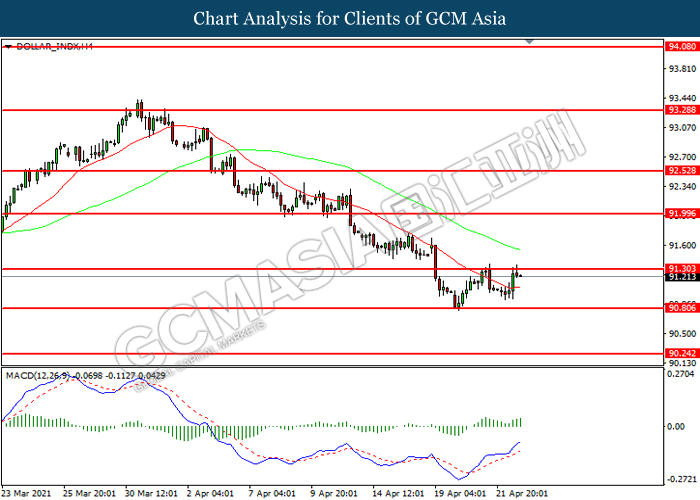Click the 91.600 price axis value
This screenshot has width=700, height=500.
682,246
